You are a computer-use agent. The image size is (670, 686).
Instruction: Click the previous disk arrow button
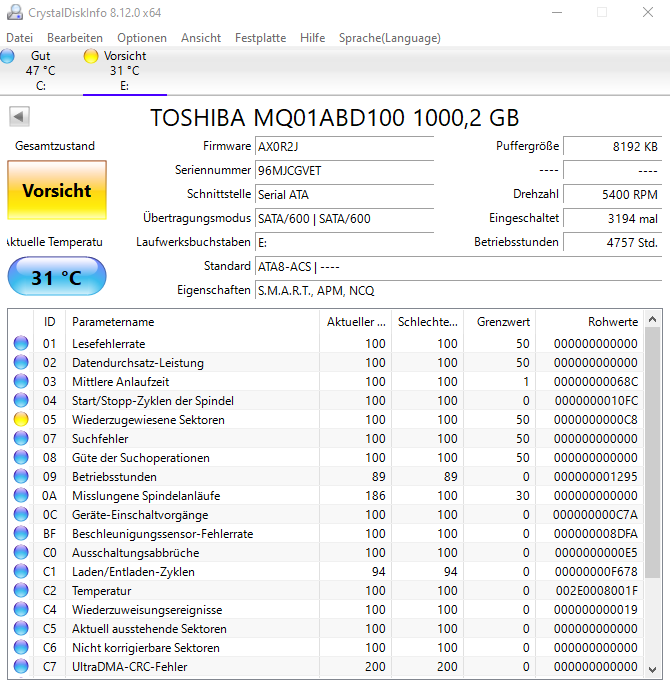point(19,117)
